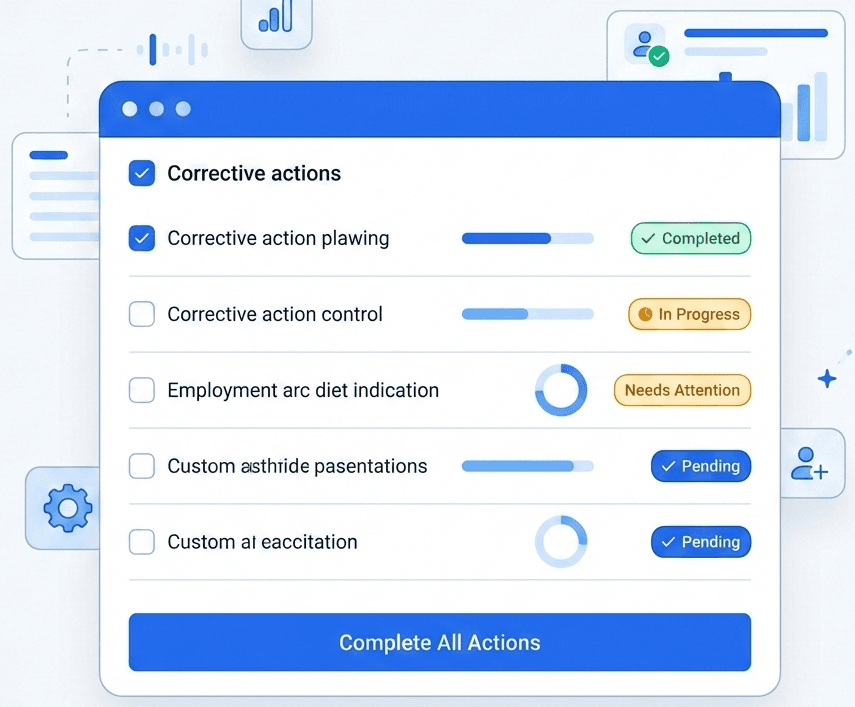This screenshot has height=707, width=855.
Task: Click the Corrective action plawing progress bar
Action: point(527,238)
